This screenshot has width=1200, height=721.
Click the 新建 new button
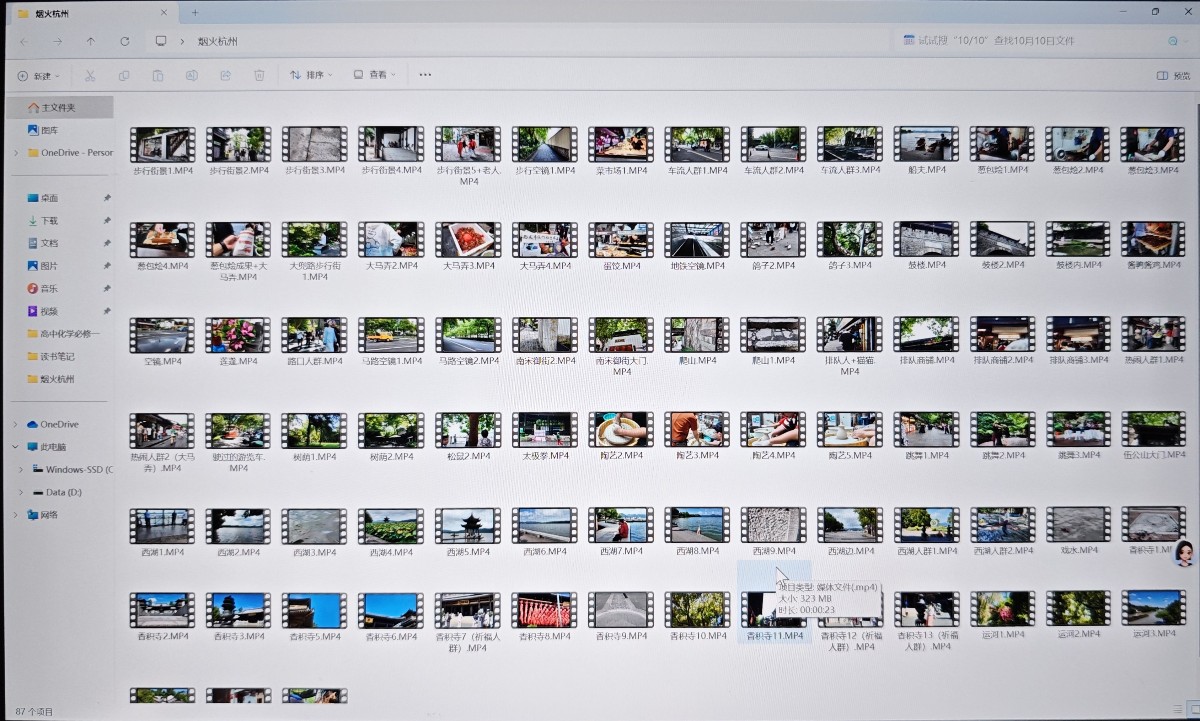(38, 75)
